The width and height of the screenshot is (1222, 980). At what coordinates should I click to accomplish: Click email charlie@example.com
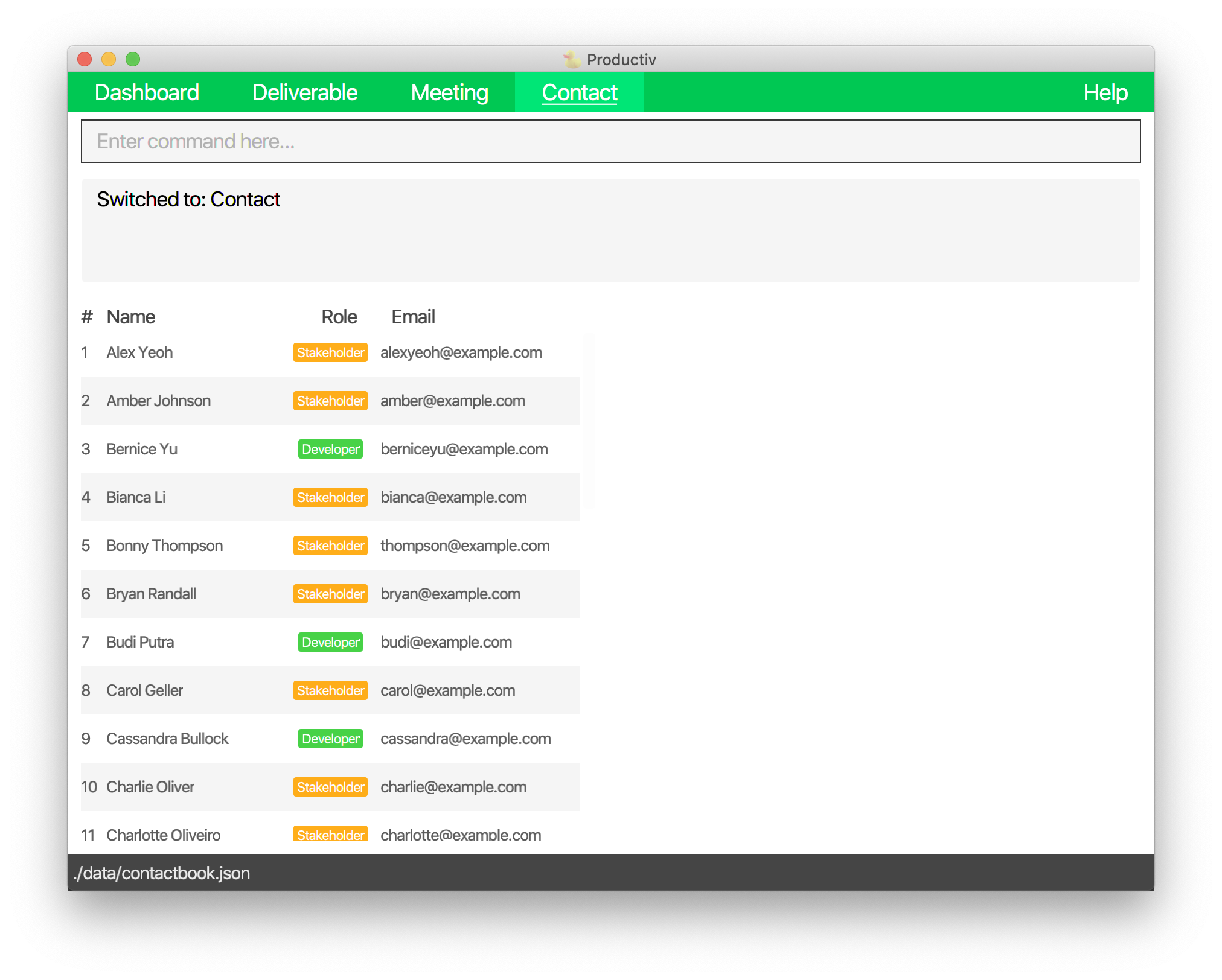(453, 787)
